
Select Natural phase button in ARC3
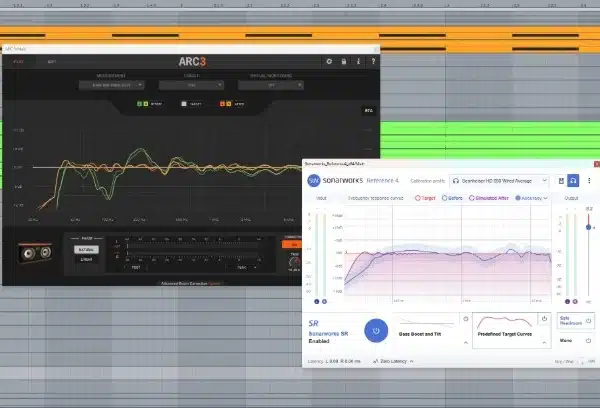coord(86,250)
